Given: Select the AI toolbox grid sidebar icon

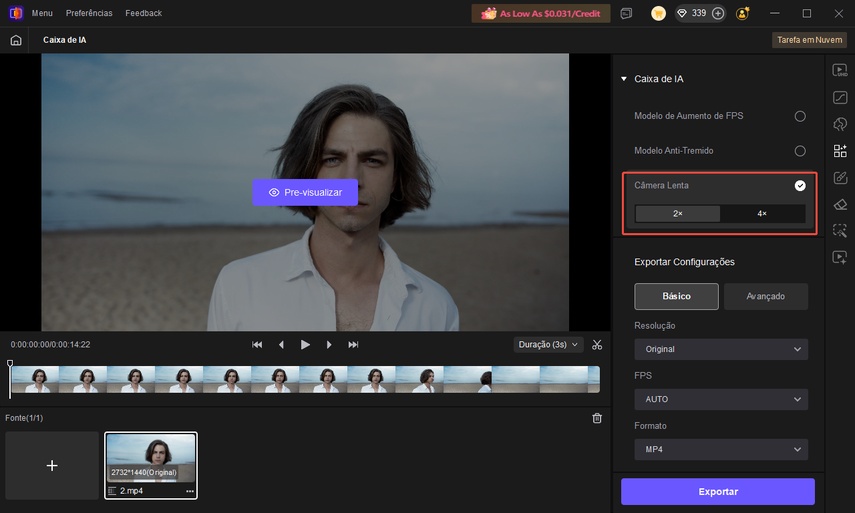Looking at the screenshot, I should (840, 150).
